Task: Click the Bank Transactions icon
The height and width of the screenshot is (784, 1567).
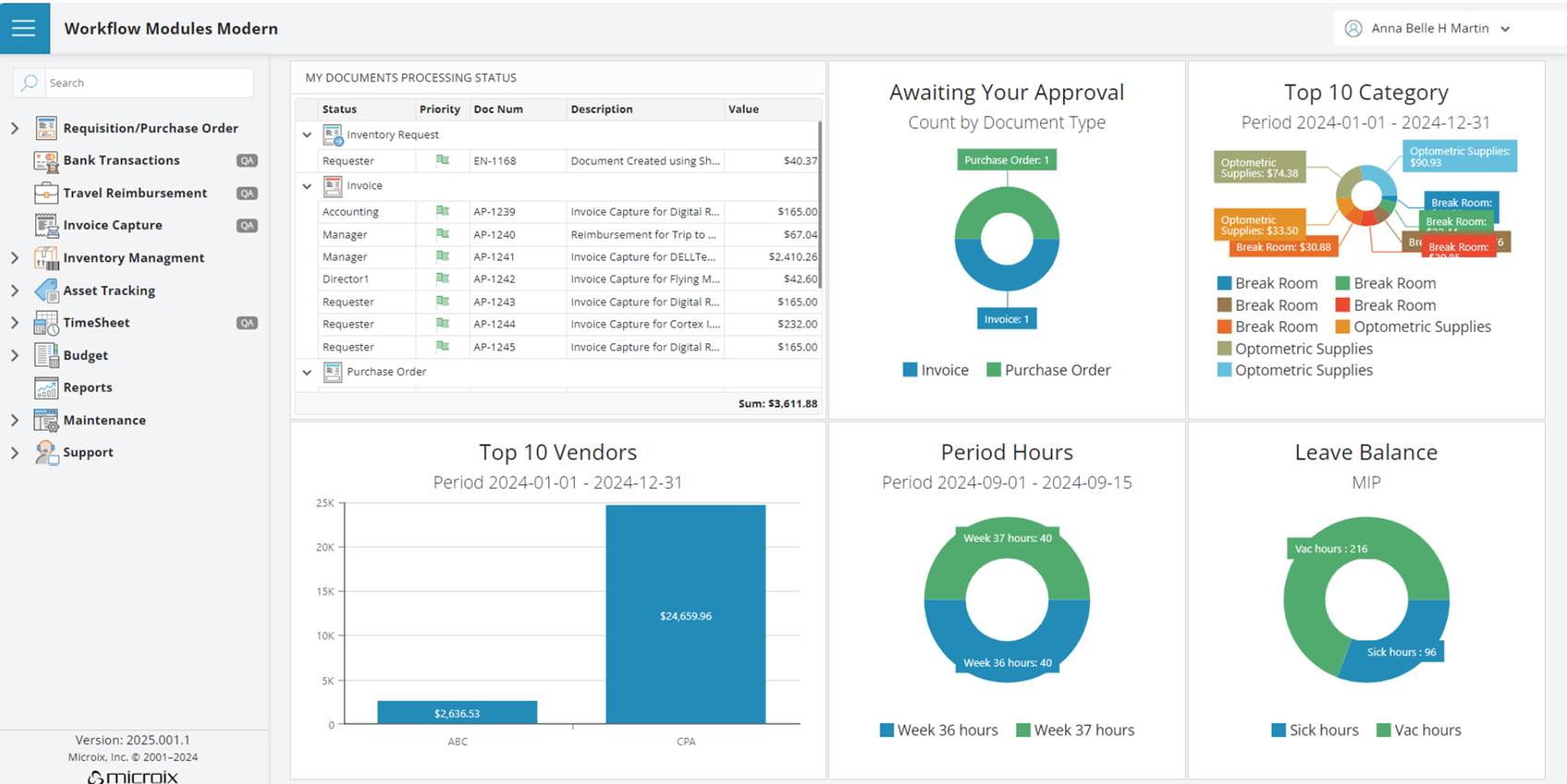Action: (x=46, y=161)
